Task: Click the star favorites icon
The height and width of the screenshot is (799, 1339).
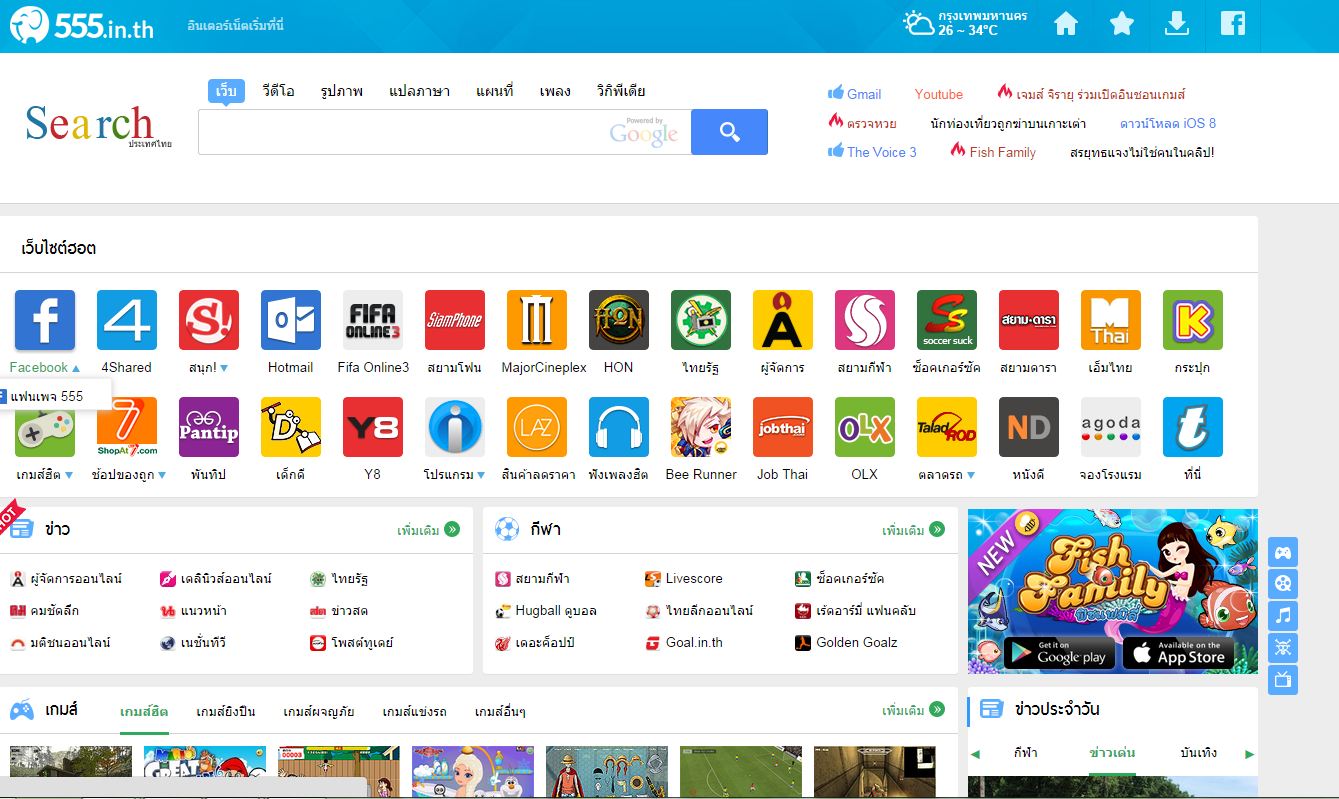Action: coord(1122,24)
